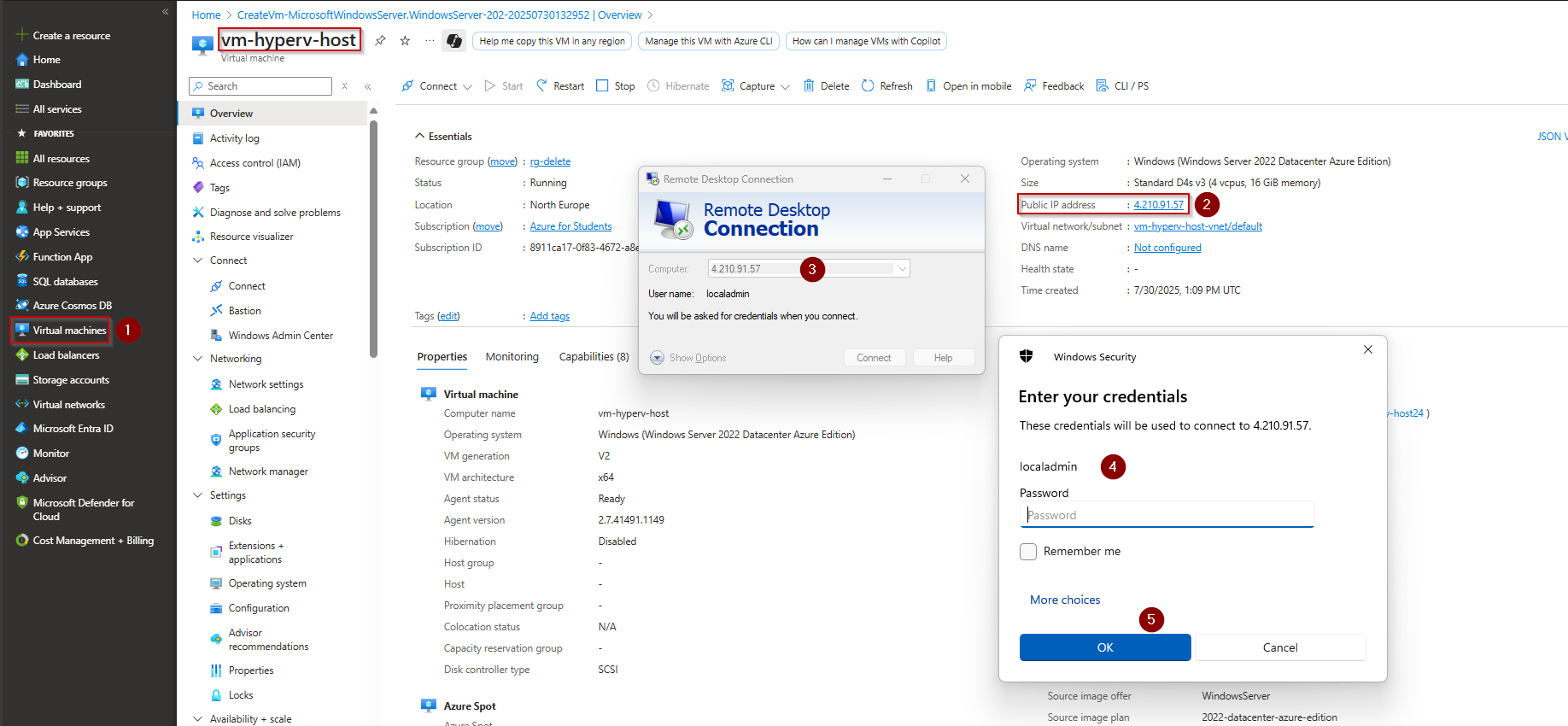The image size is (1568, 726).
Task: Click the resource menu scrollbar
Action: point(373,239)
